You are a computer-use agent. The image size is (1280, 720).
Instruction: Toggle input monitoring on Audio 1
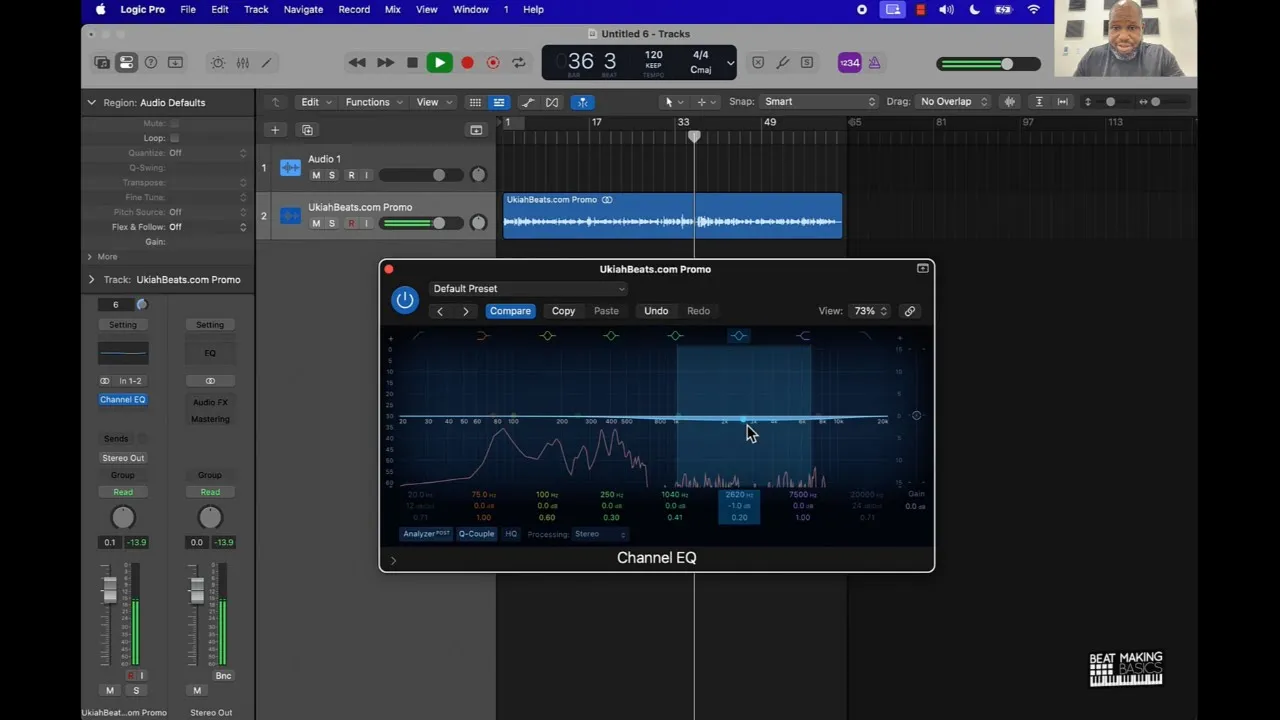[366, 175]
